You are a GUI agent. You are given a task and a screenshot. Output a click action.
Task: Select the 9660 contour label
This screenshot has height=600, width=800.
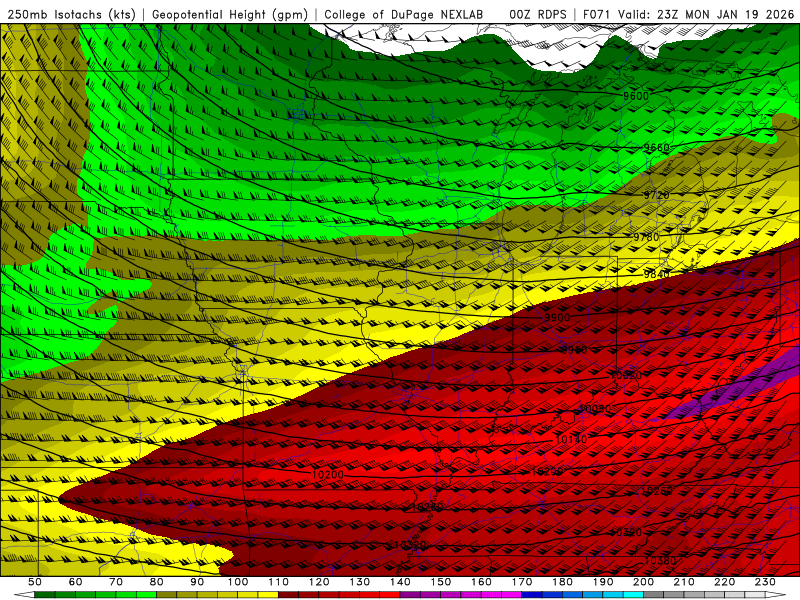[656, 147]
